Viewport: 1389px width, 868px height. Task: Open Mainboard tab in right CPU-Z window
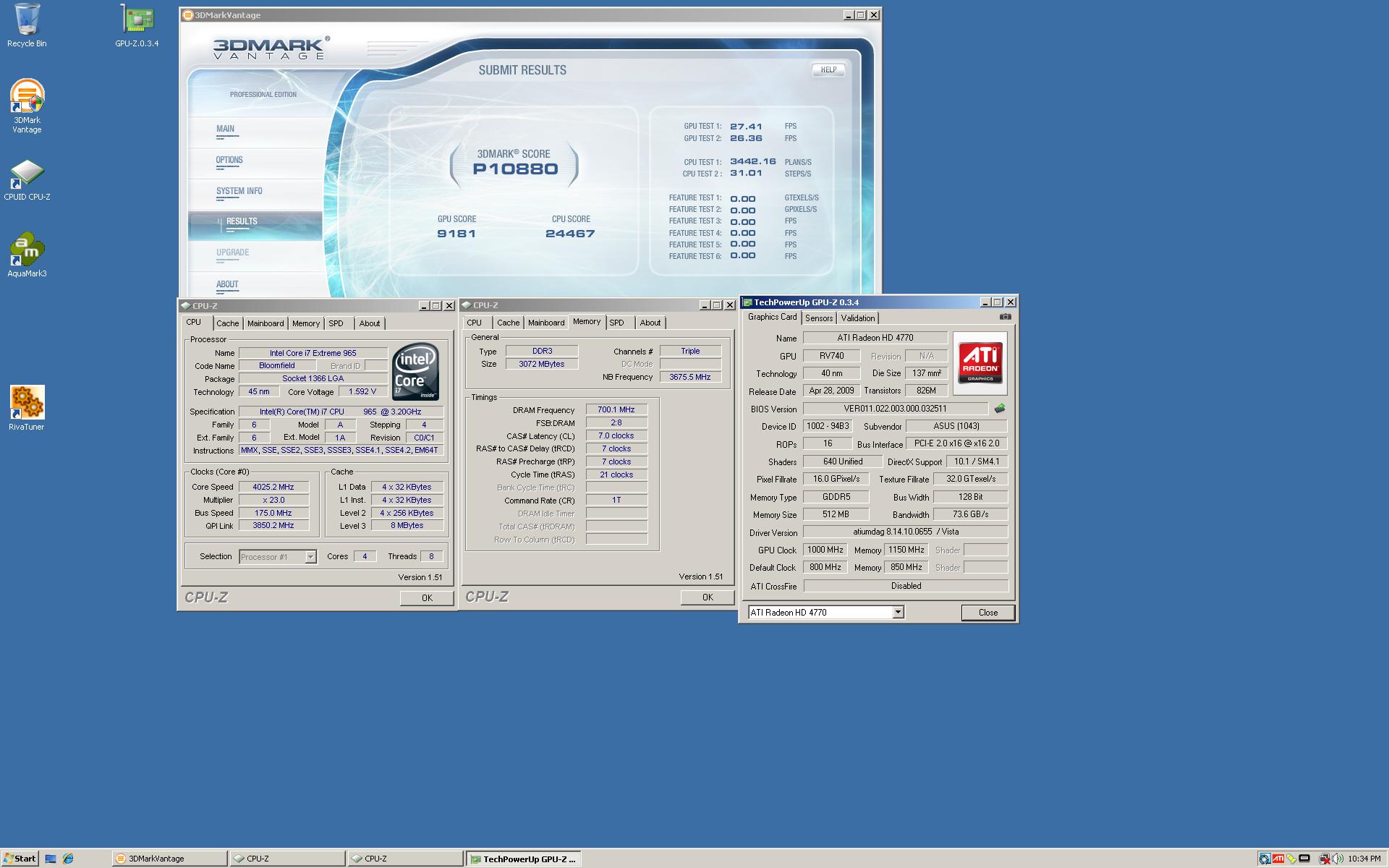pyautogui.click(x=546, y=323)
